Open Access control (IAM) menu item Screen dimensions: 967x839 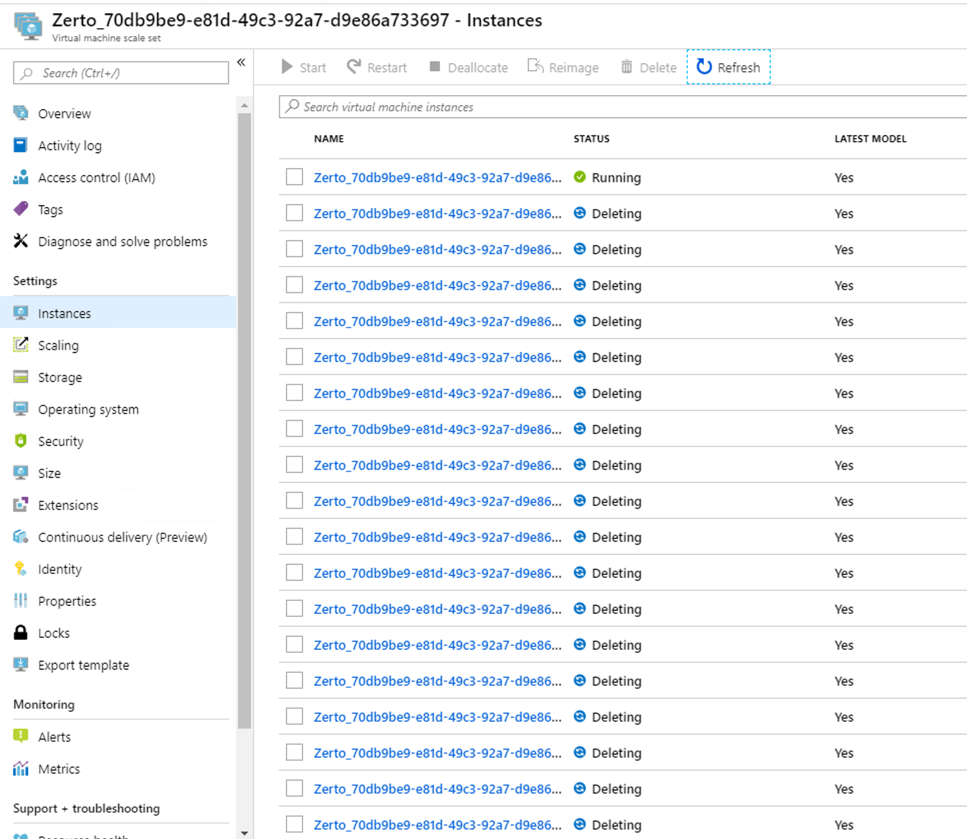point(96,178)
